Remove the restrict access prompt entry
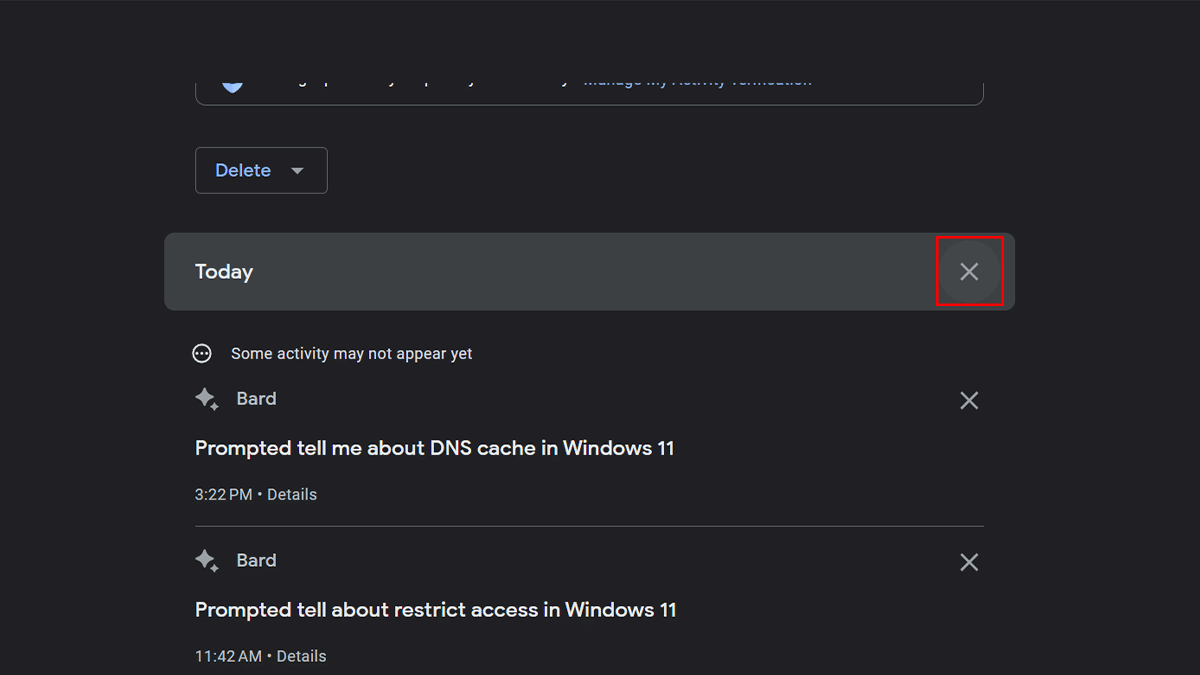Image resolution: width=1200 pixels, height=675 pixels. click(969, 562)
